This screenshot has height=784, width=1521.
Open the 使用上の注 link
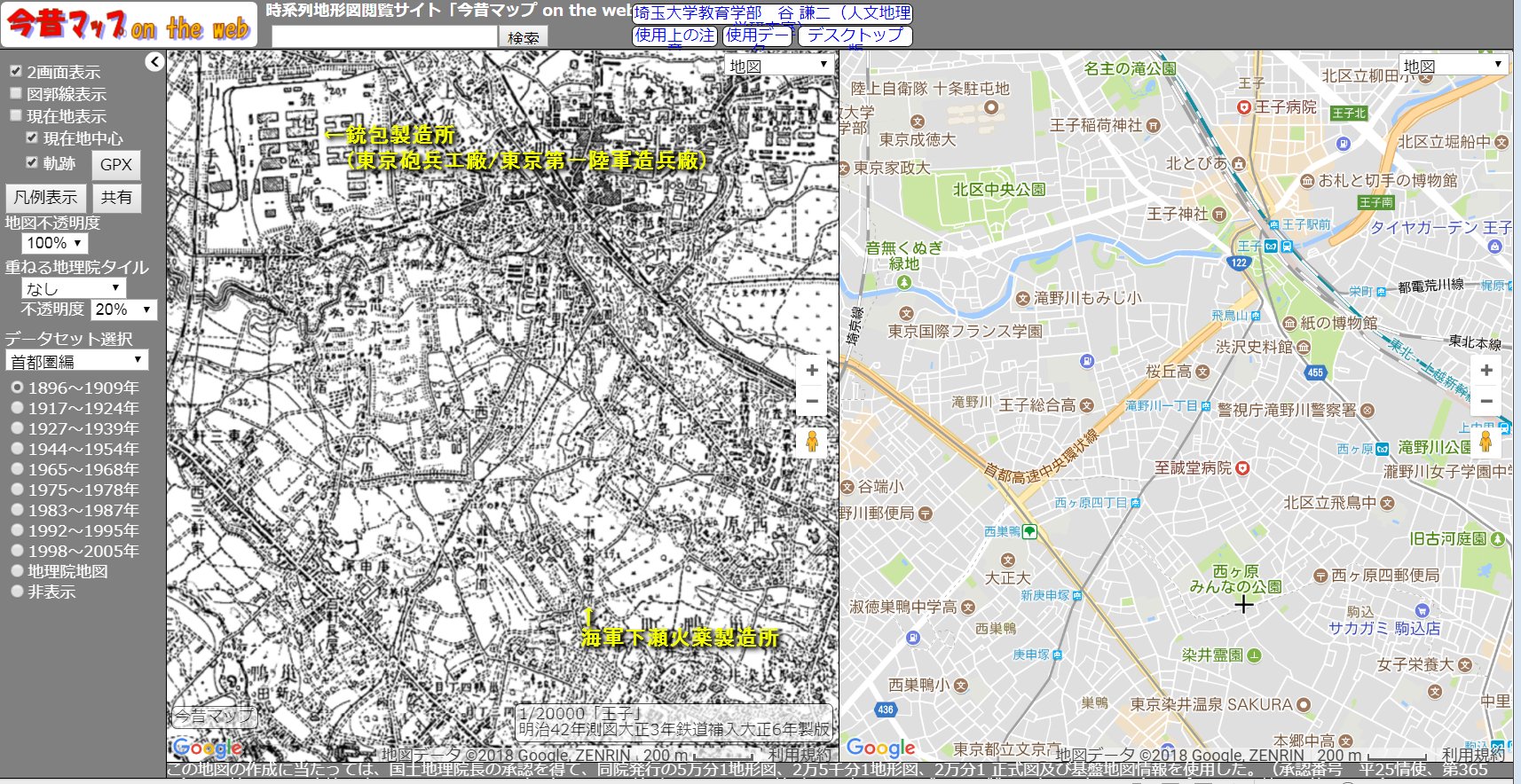[x=674, y=35]
